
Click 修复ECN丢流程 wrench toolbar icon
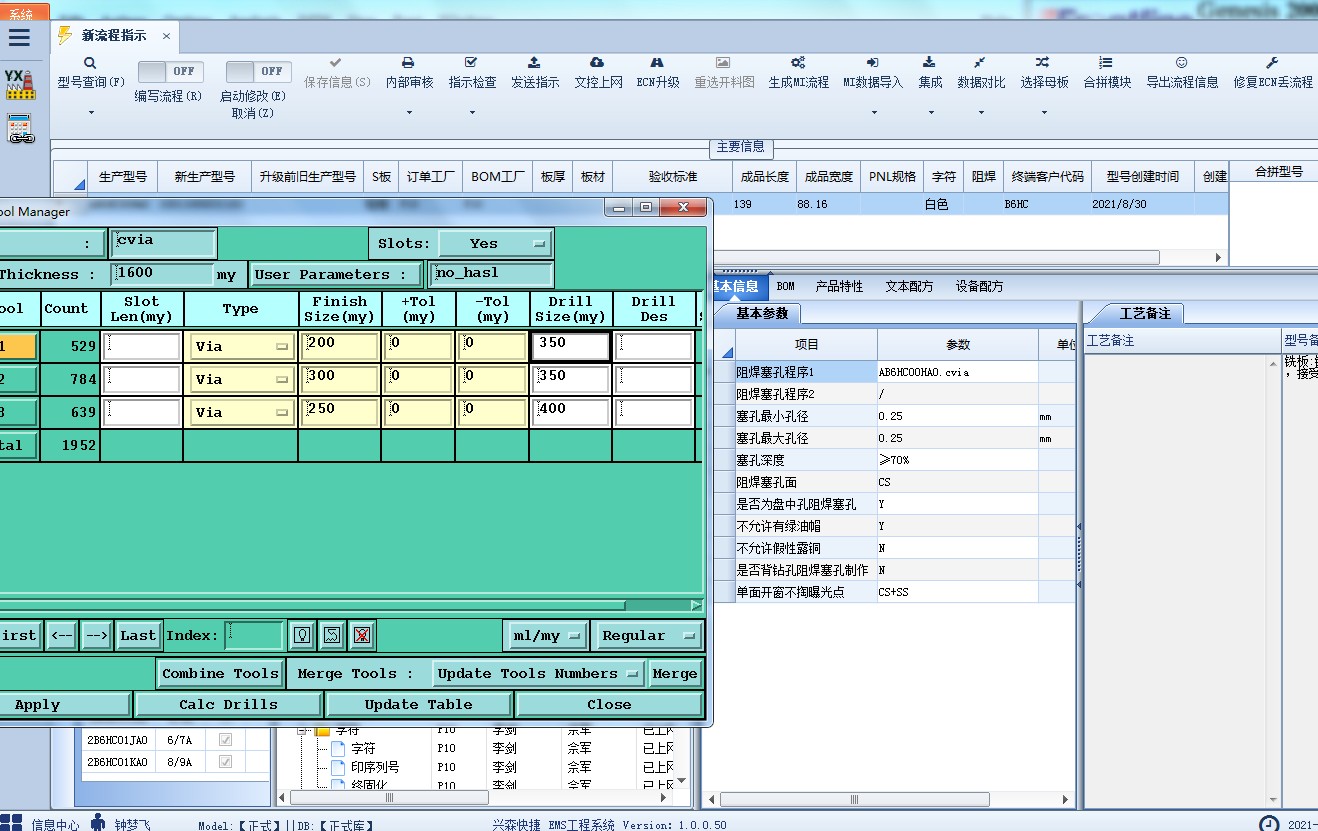1272,62
